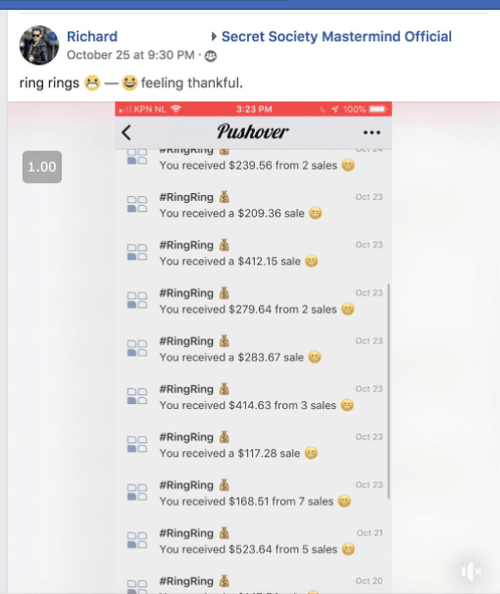Open Richard's profile name link
500x594 pixels.
coord(92,36)
